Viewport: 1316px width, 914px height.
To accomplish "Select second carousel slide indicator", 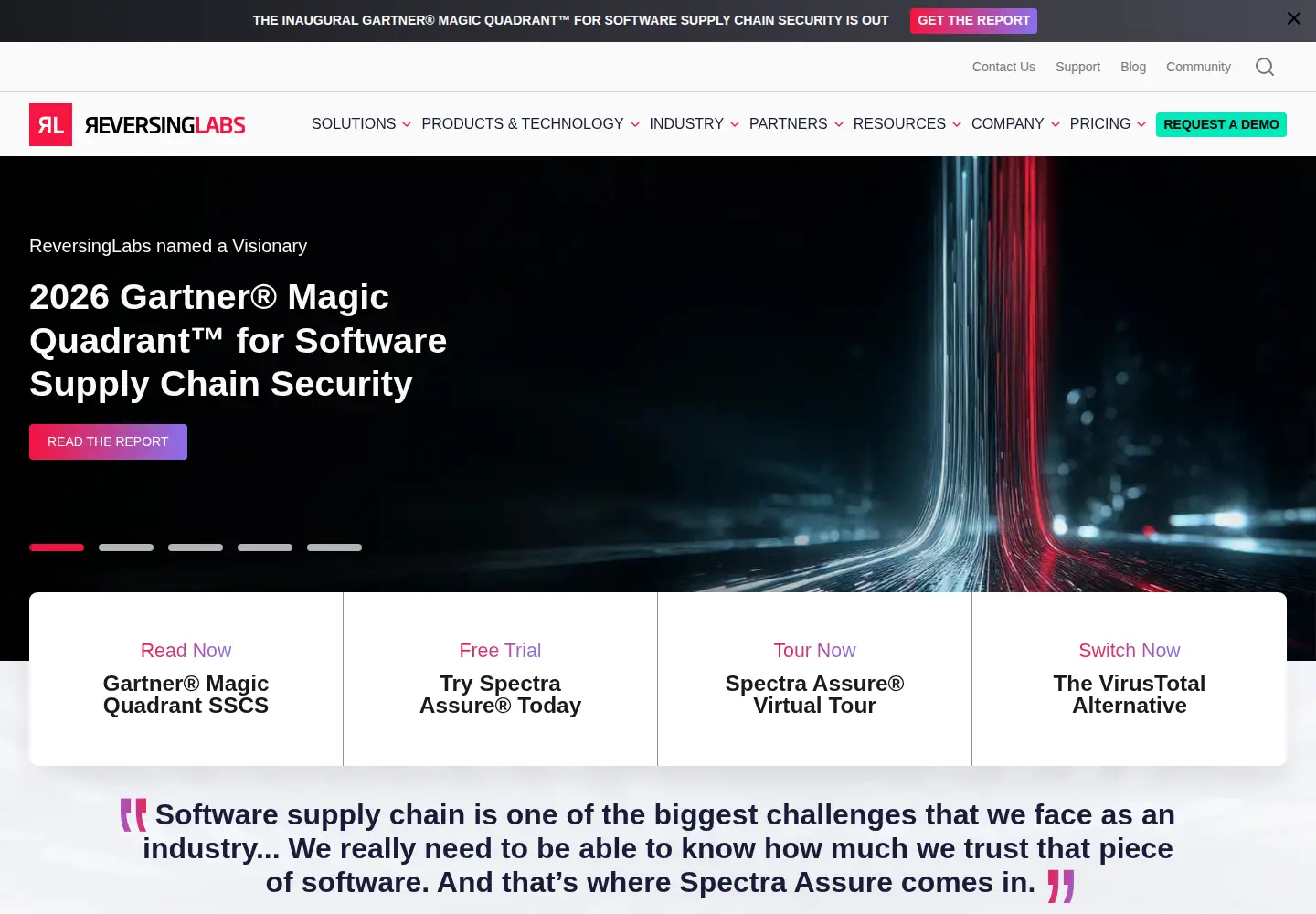I will tap(126, 547).
